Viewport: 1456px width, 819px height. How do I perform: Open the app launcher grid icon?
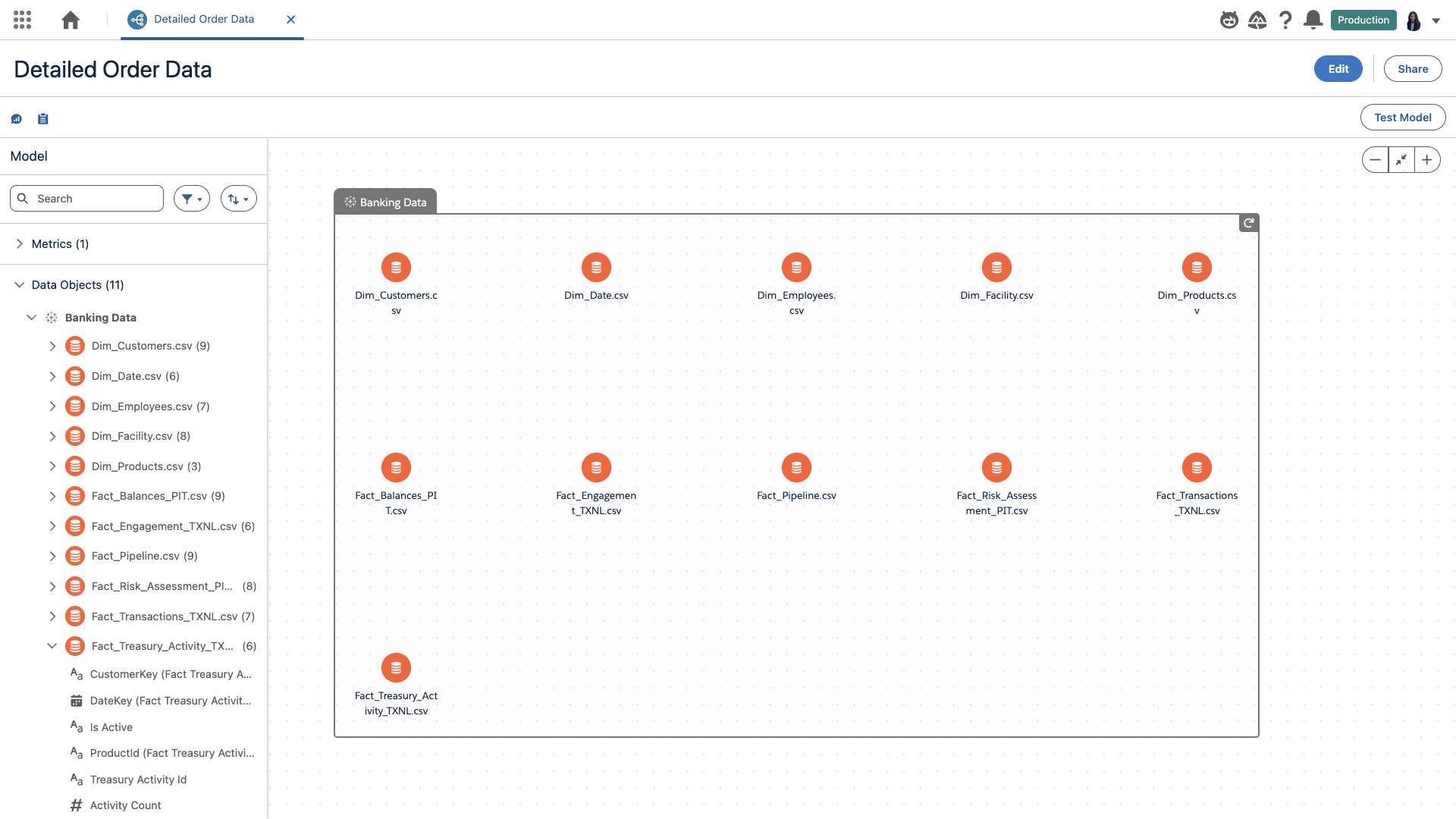[22, 20]
